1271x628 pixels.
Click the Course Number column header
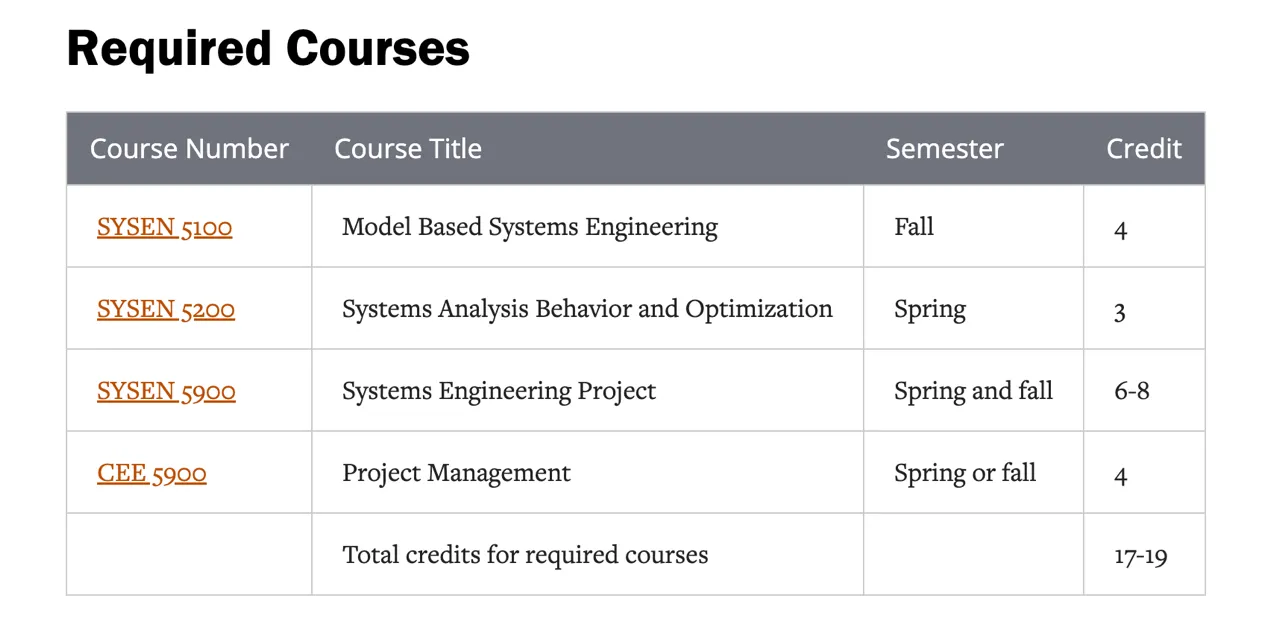[x=189, y=149]
